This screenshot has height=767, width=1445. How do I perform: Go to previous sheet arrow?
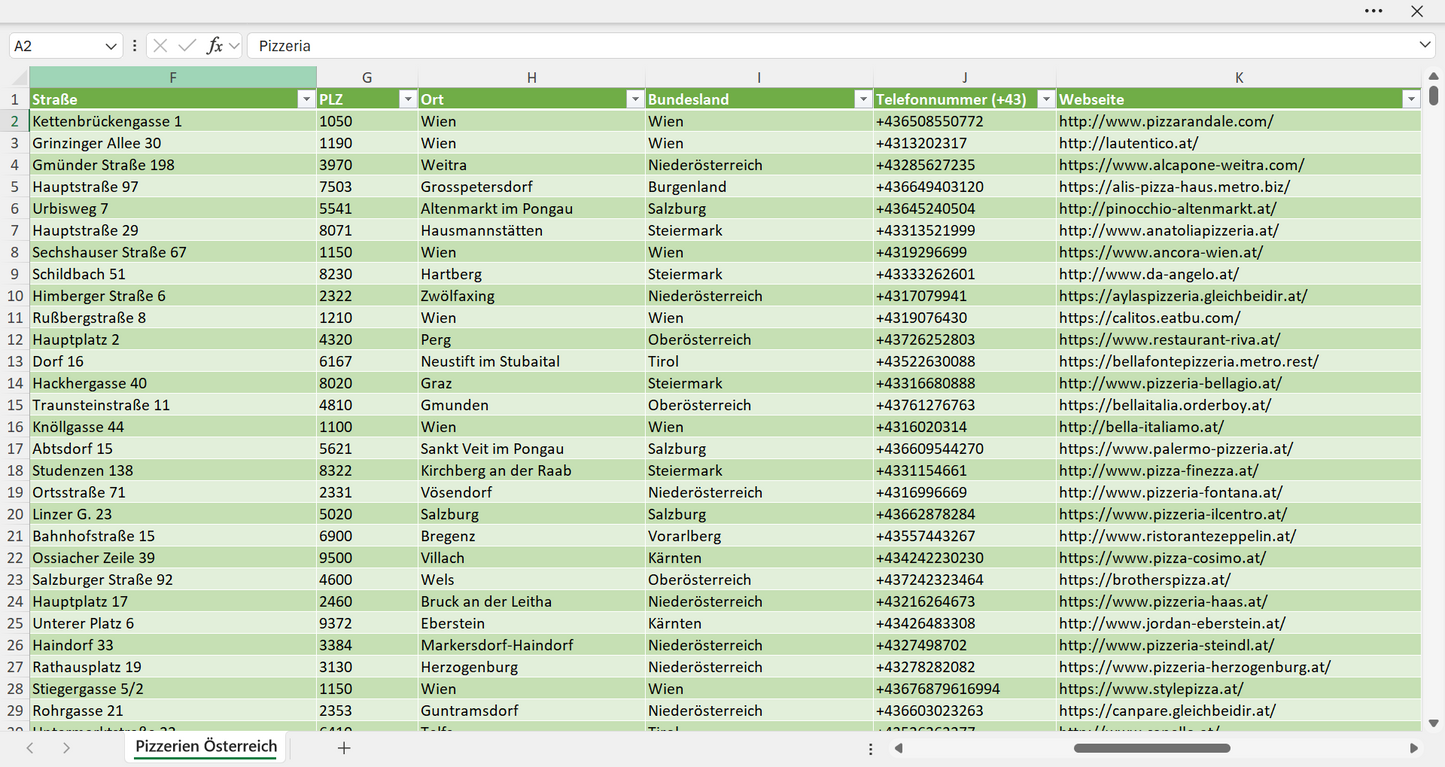coord(30,747)
